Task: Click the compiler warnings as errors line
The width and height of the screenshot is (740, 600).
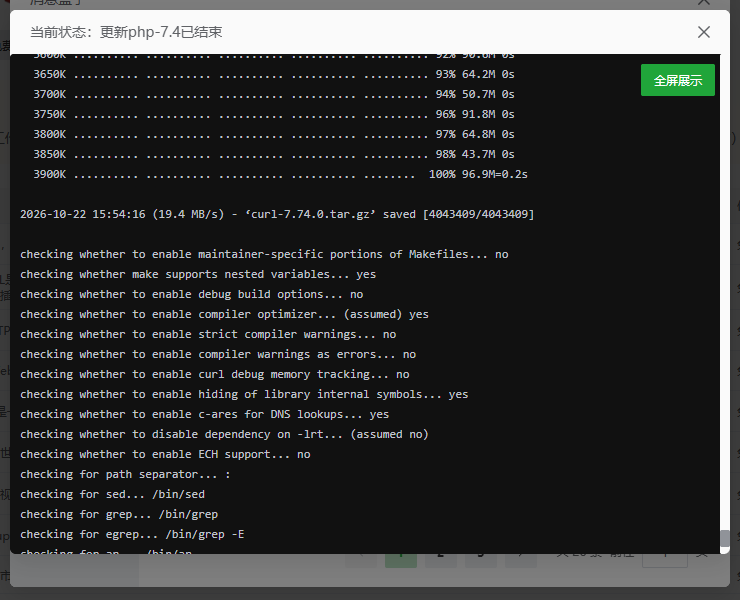Action: coord(218,355)
